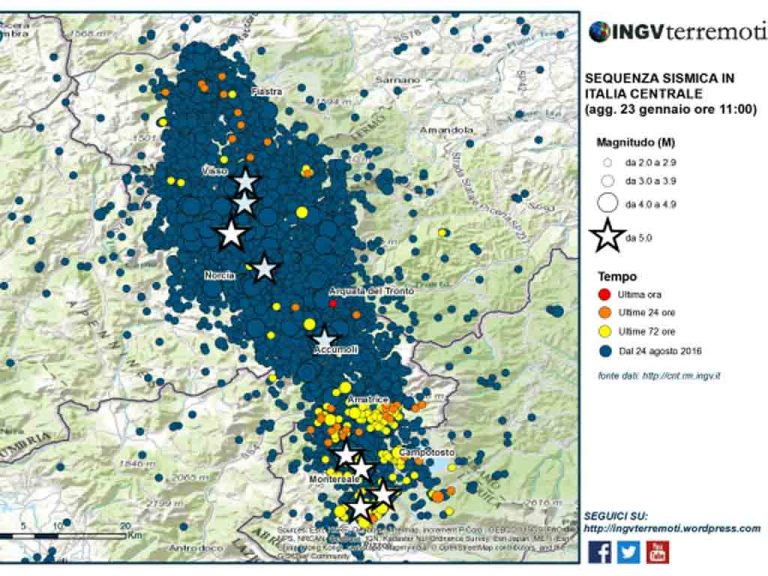Open the Twitter bird icon
The height and width of the screenshot is (576, 768).
click(x=629, y=551)
